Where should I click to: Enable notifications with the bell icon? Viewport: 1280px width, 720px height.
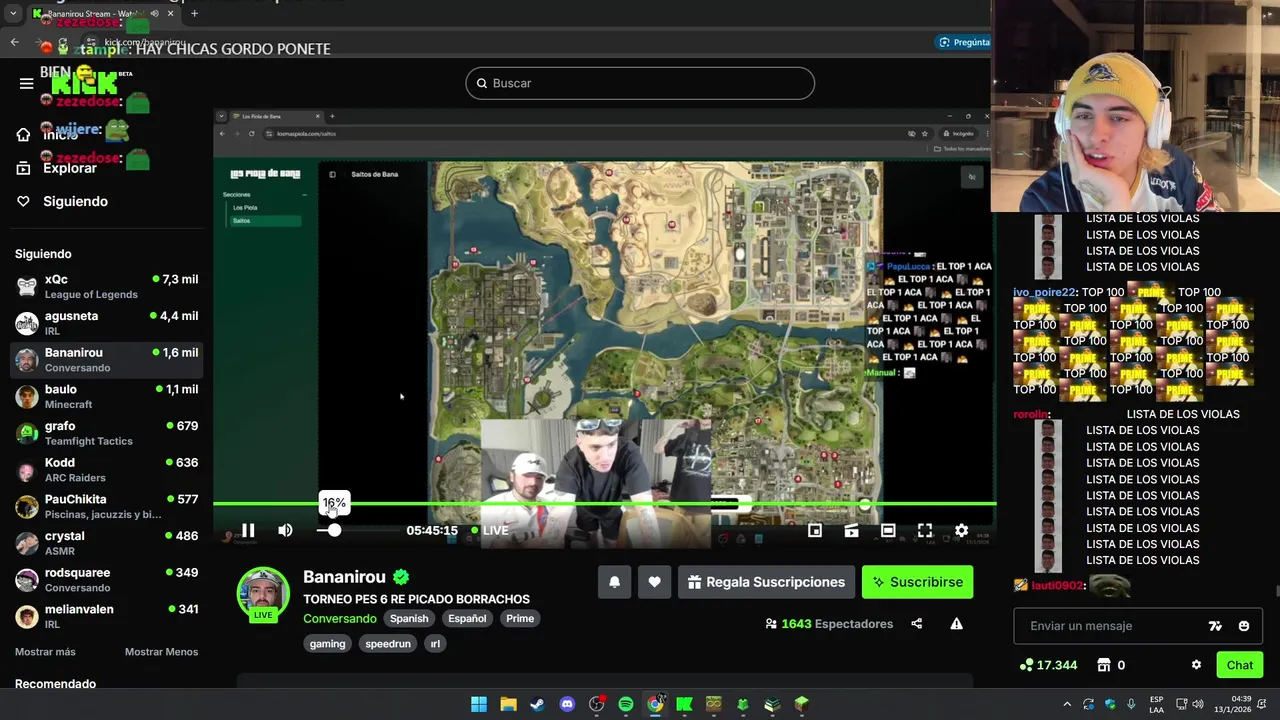click(615, 582)
